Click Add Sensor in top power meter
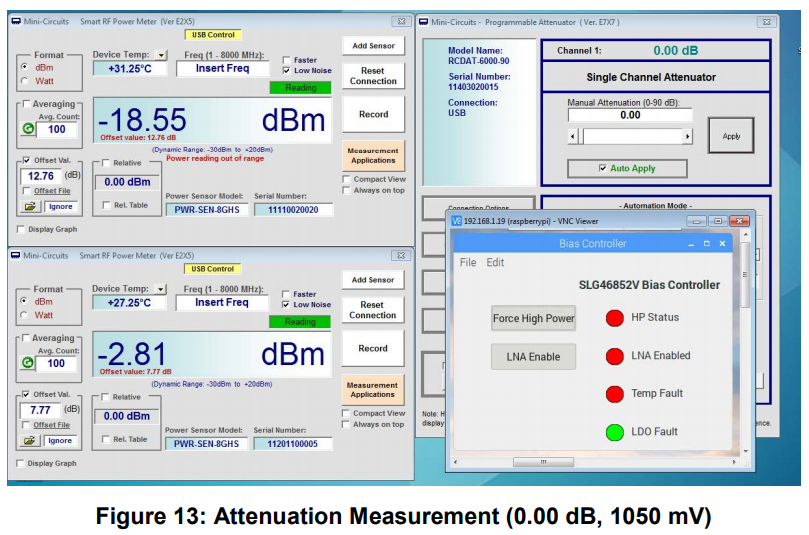The width and height of the screenshot is (809, 535). [374, 46]
